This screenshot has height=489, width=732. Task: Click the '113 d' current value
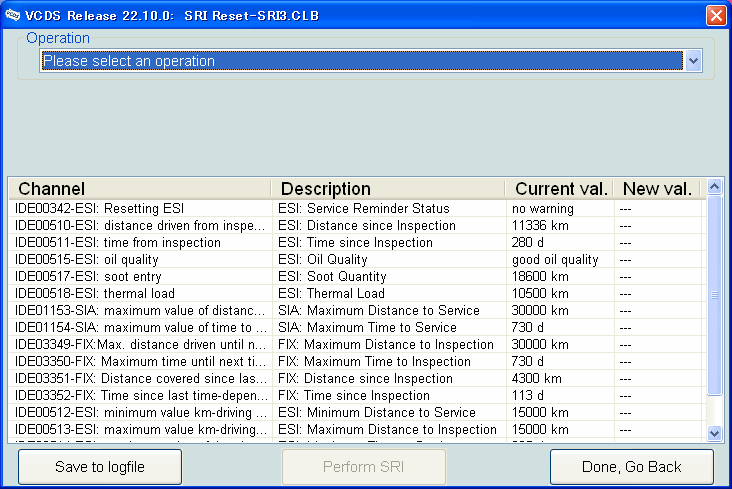tap(528, 396)
